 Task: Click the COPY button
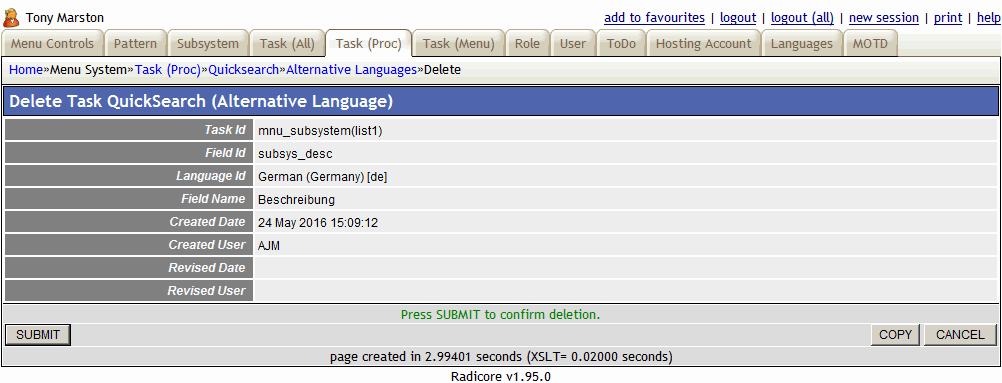[895, 334]
